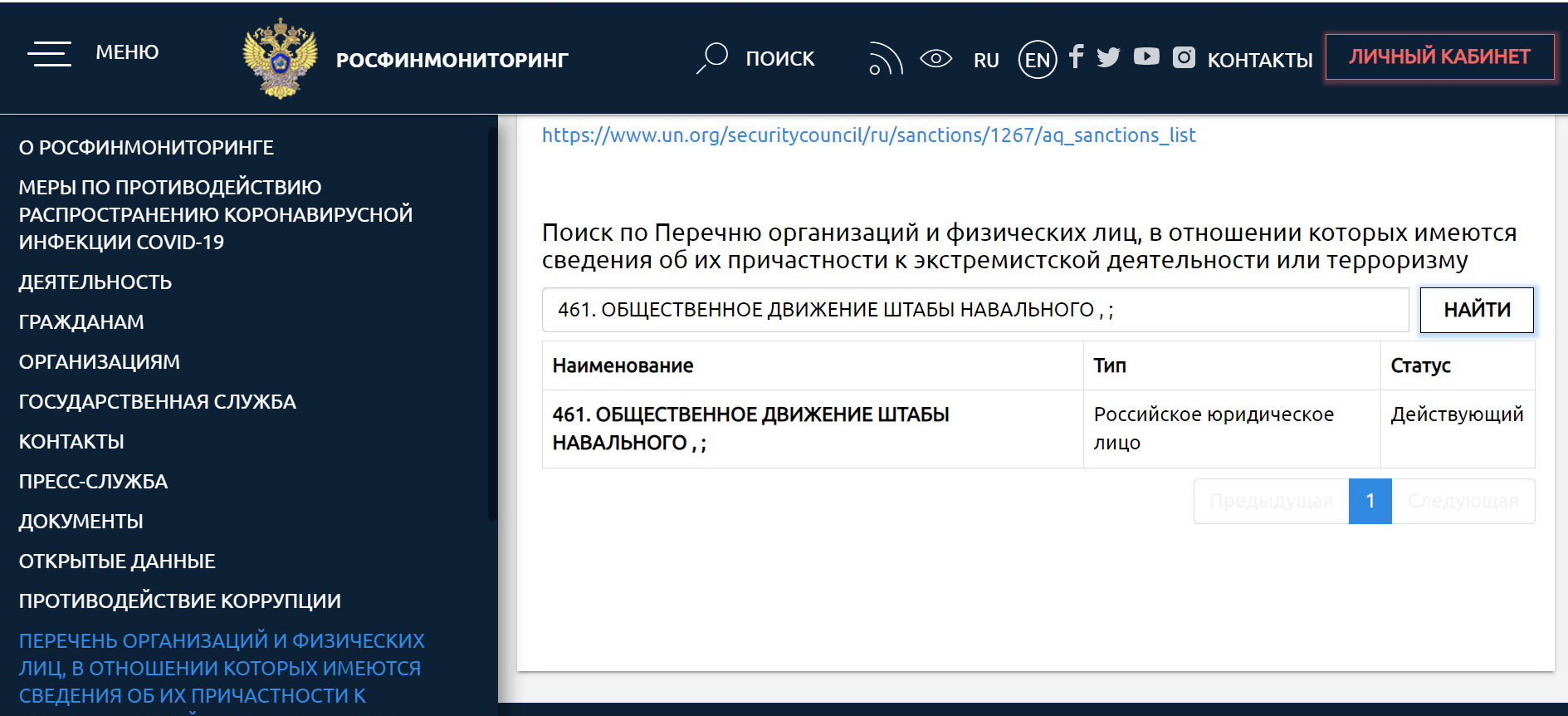Open the Instagram page icon

tap(1184, 56)
